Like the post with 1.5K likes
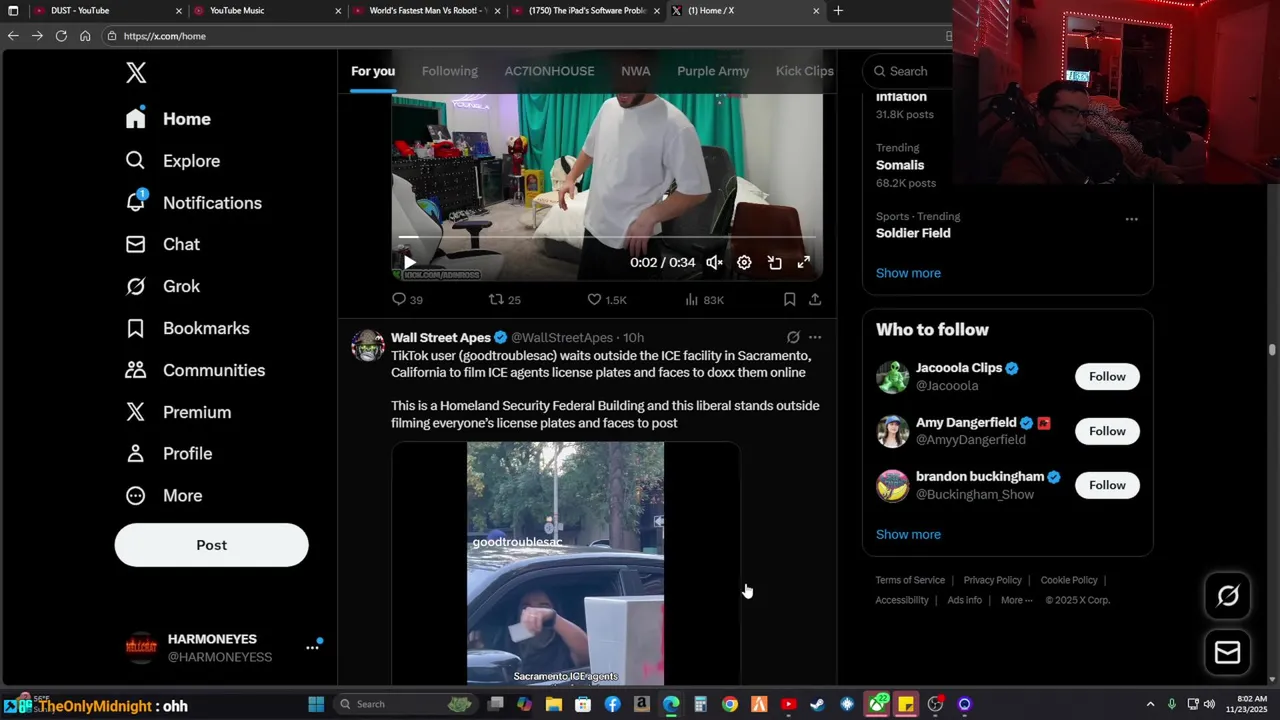This screenshot has width=1280, height=720. 607,299
